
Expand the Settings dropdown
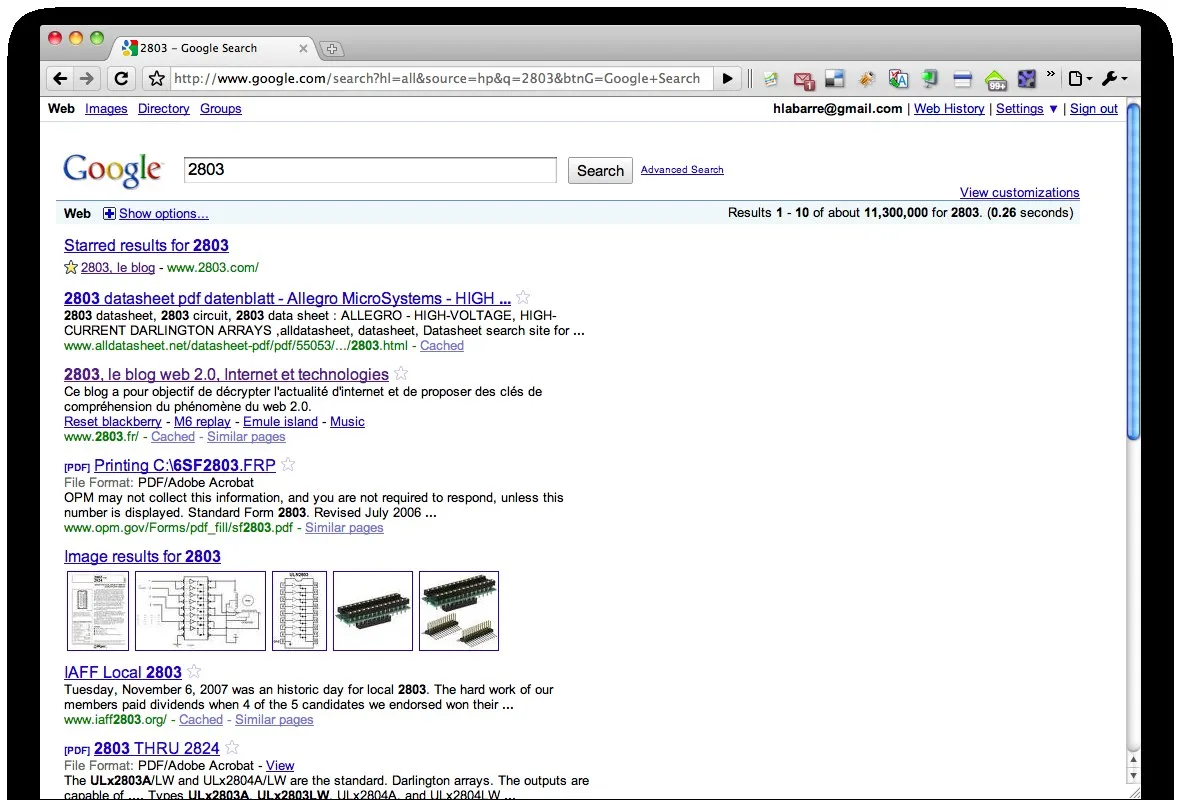pos(1027,108)
